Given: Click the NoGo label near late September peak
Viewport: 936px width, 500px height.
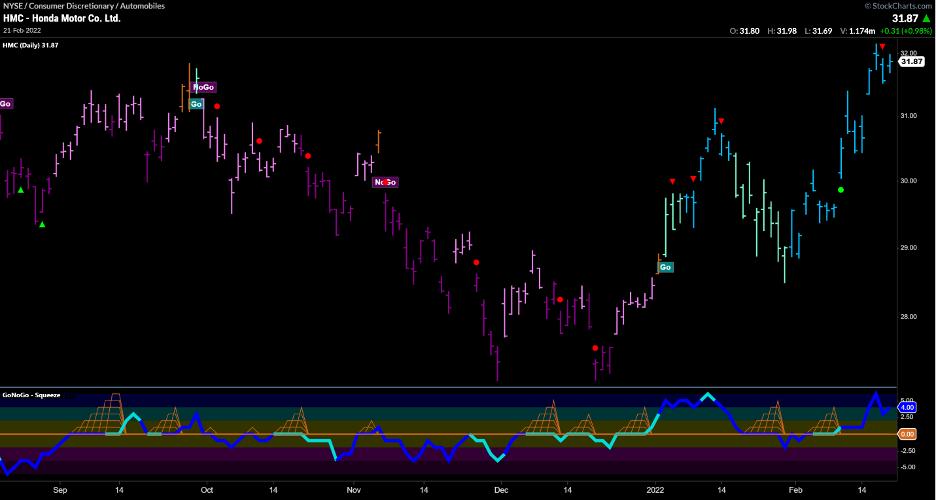Looking at the screenshot, I should point(204,88).
